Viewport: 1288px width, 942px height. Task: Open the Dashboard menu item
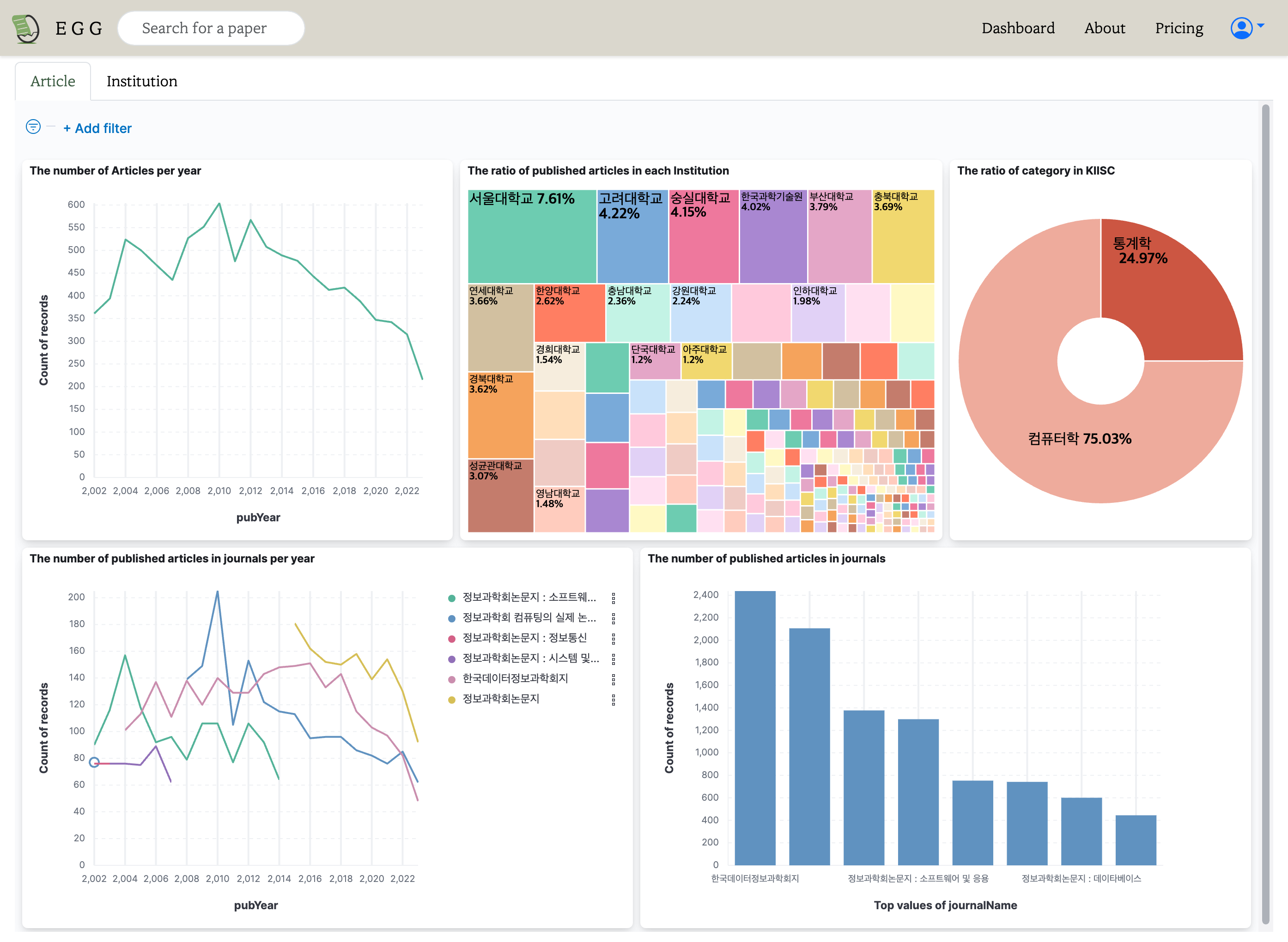tap(1018, 28)
